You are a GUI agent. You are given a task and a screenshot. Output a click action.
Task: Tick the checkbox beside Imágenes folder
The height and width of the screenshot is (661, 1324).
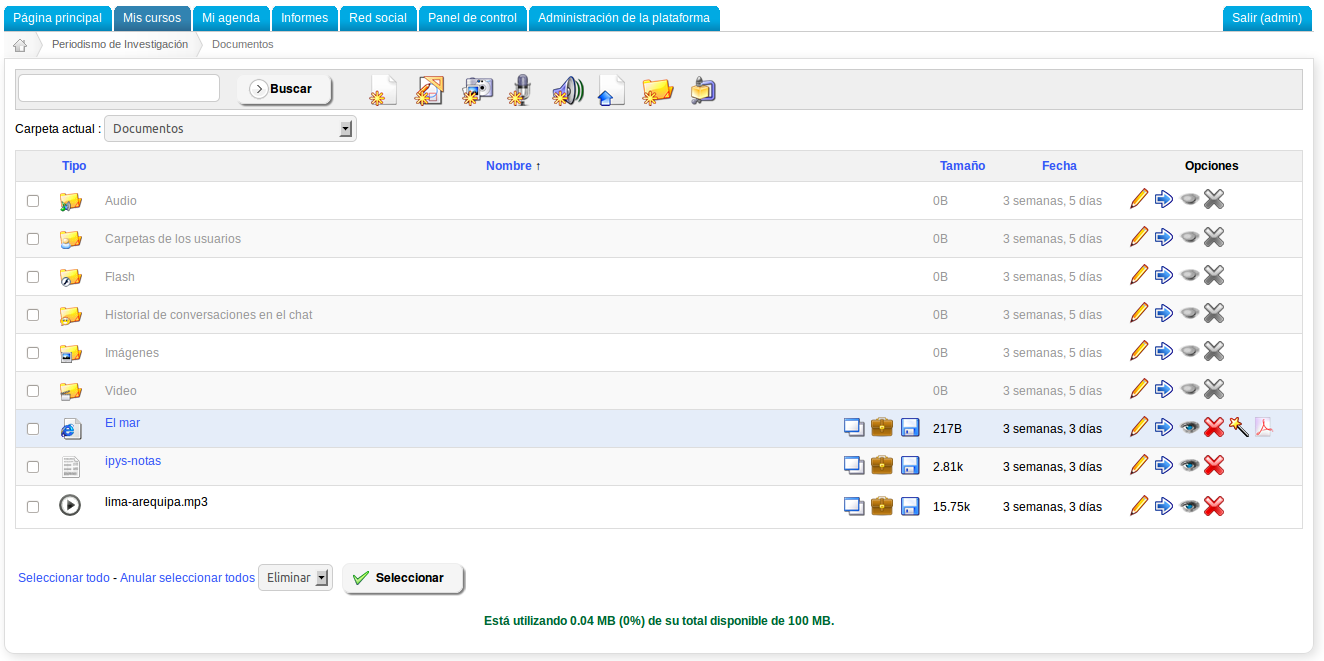point(33,353)
